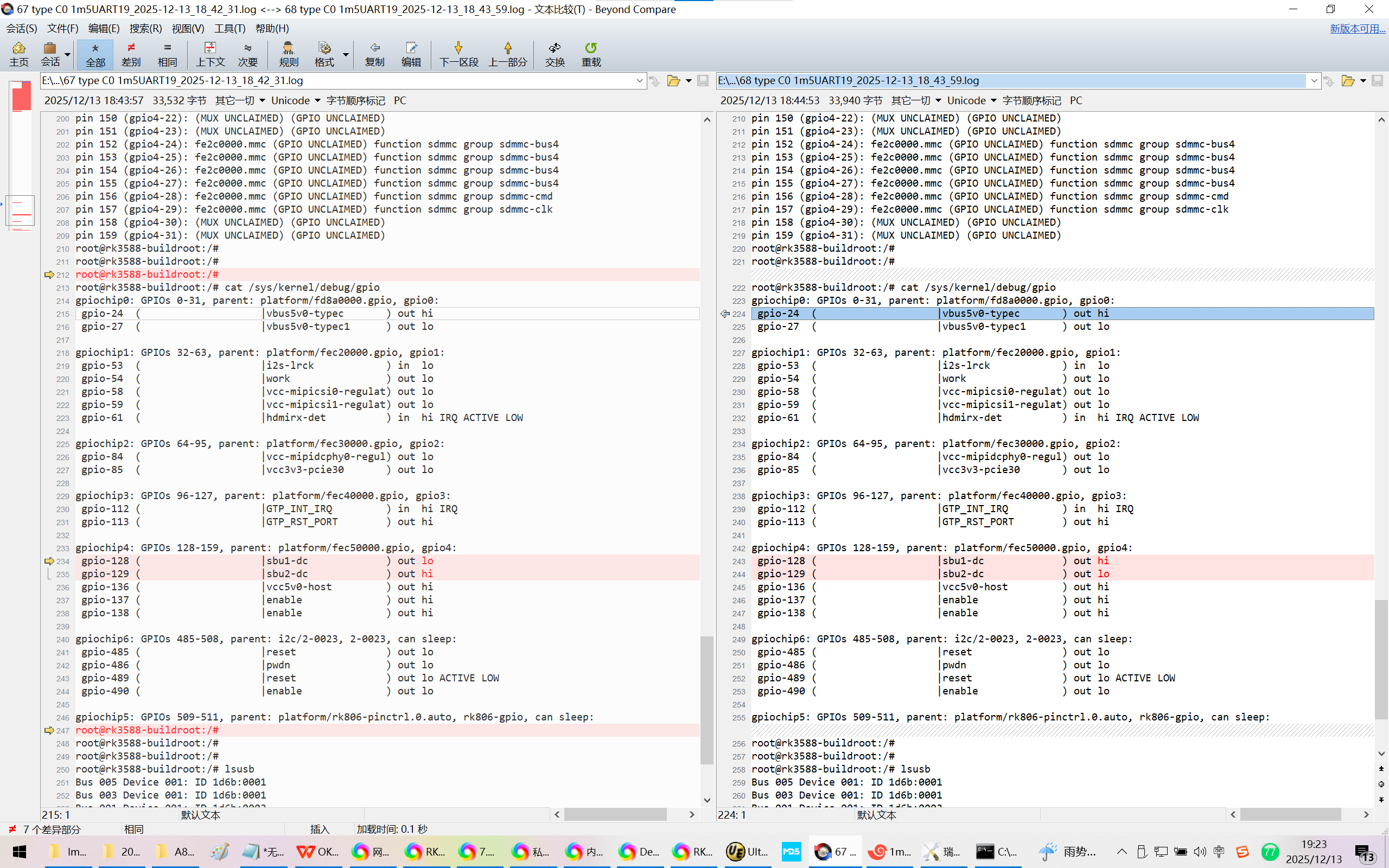1389x868 pixels.
Task: Click the Rules (规则) referee icon
Action: point(288,53)
